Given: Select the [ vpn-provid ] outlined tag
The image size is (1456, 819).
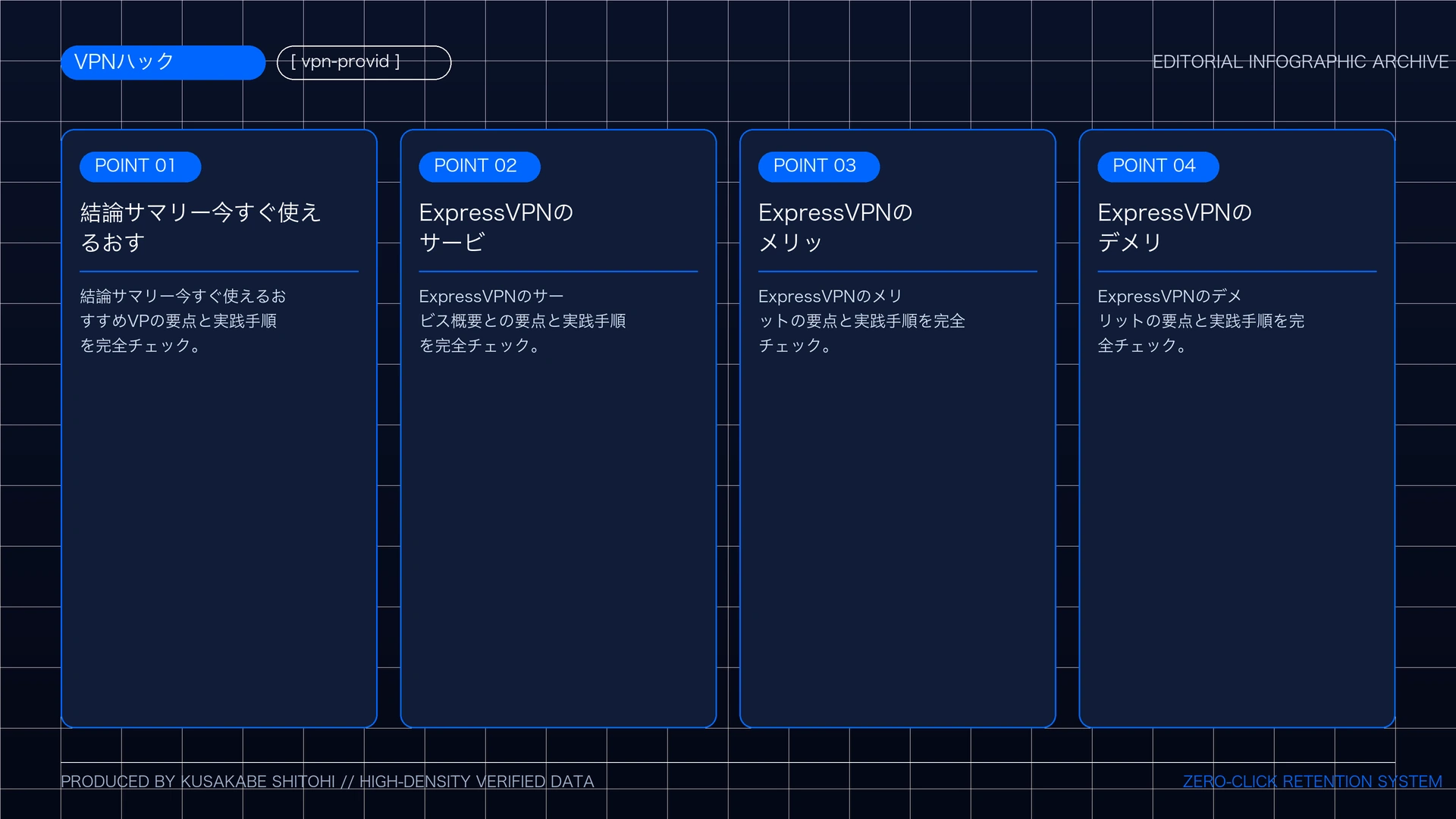Looking at the screenshot, I should click(364, 62).
